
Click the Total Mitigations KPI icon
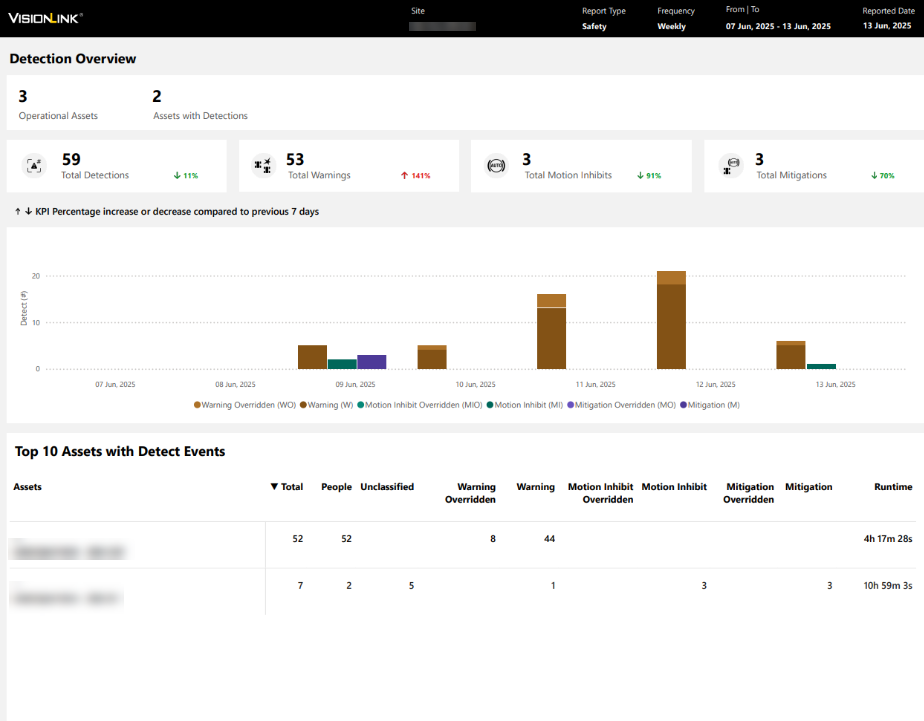732,166
